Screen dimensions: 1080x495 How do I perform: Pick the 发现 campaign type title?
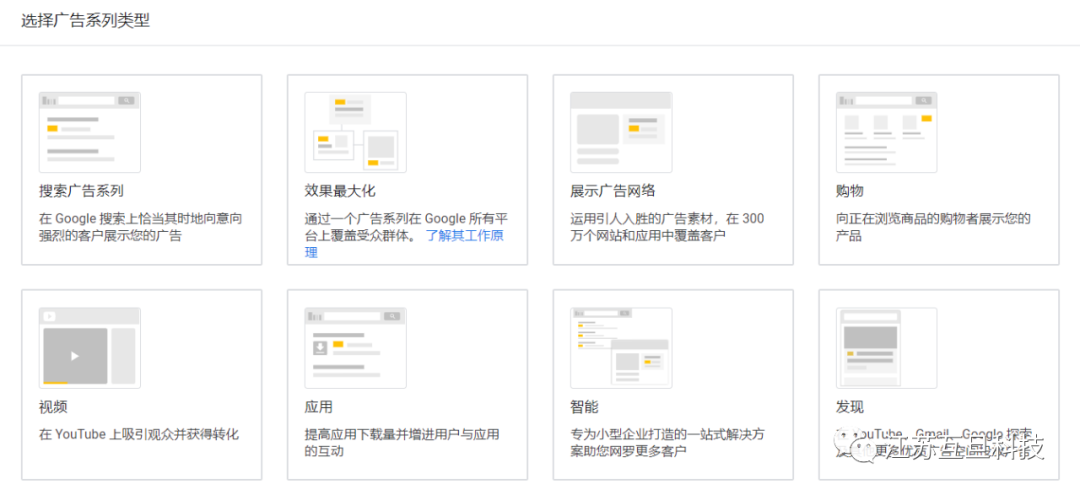coord(850,407)
